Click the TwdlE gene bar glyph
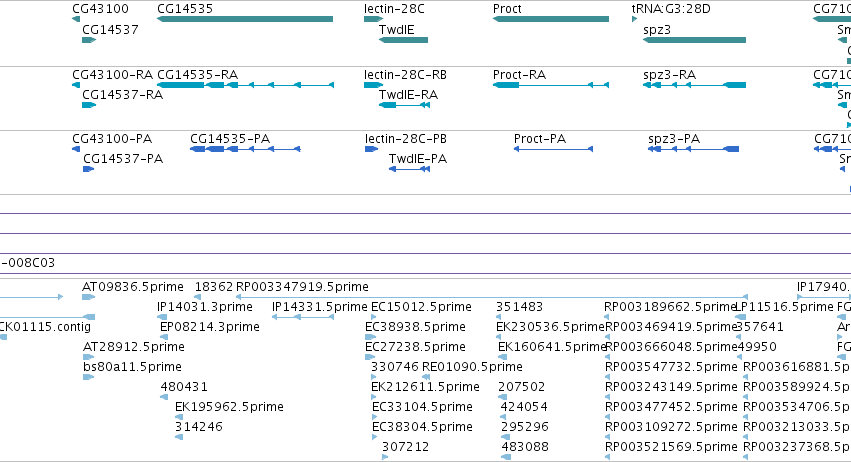 click(403, 40)
